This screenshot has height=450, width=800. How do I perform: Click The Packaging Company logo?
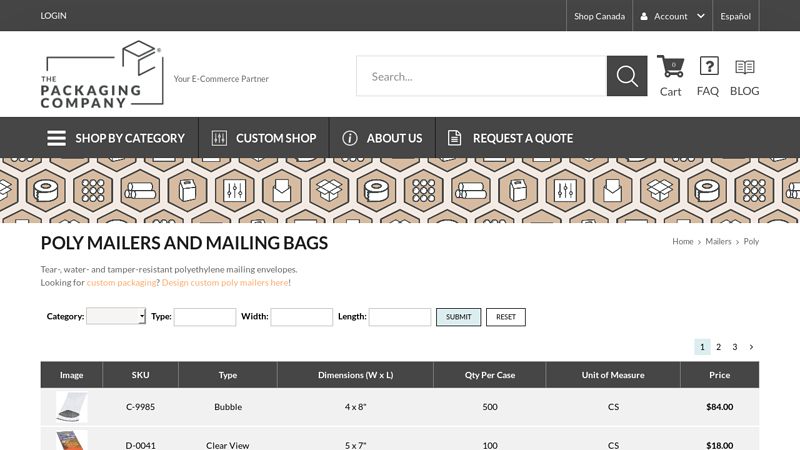tap(102, 74)
